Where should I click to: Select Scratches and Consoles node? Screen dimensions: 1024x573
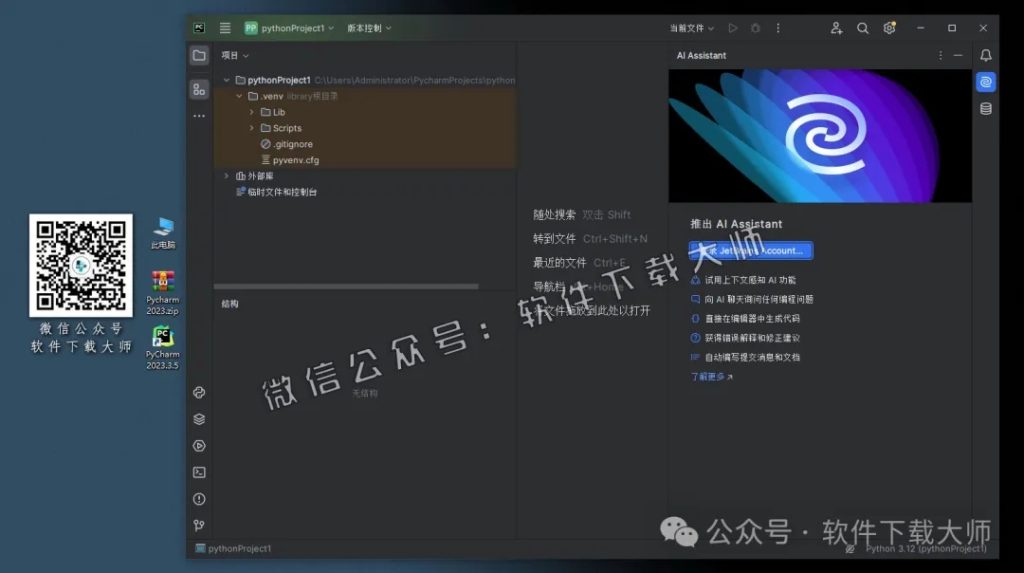point(276,192)
